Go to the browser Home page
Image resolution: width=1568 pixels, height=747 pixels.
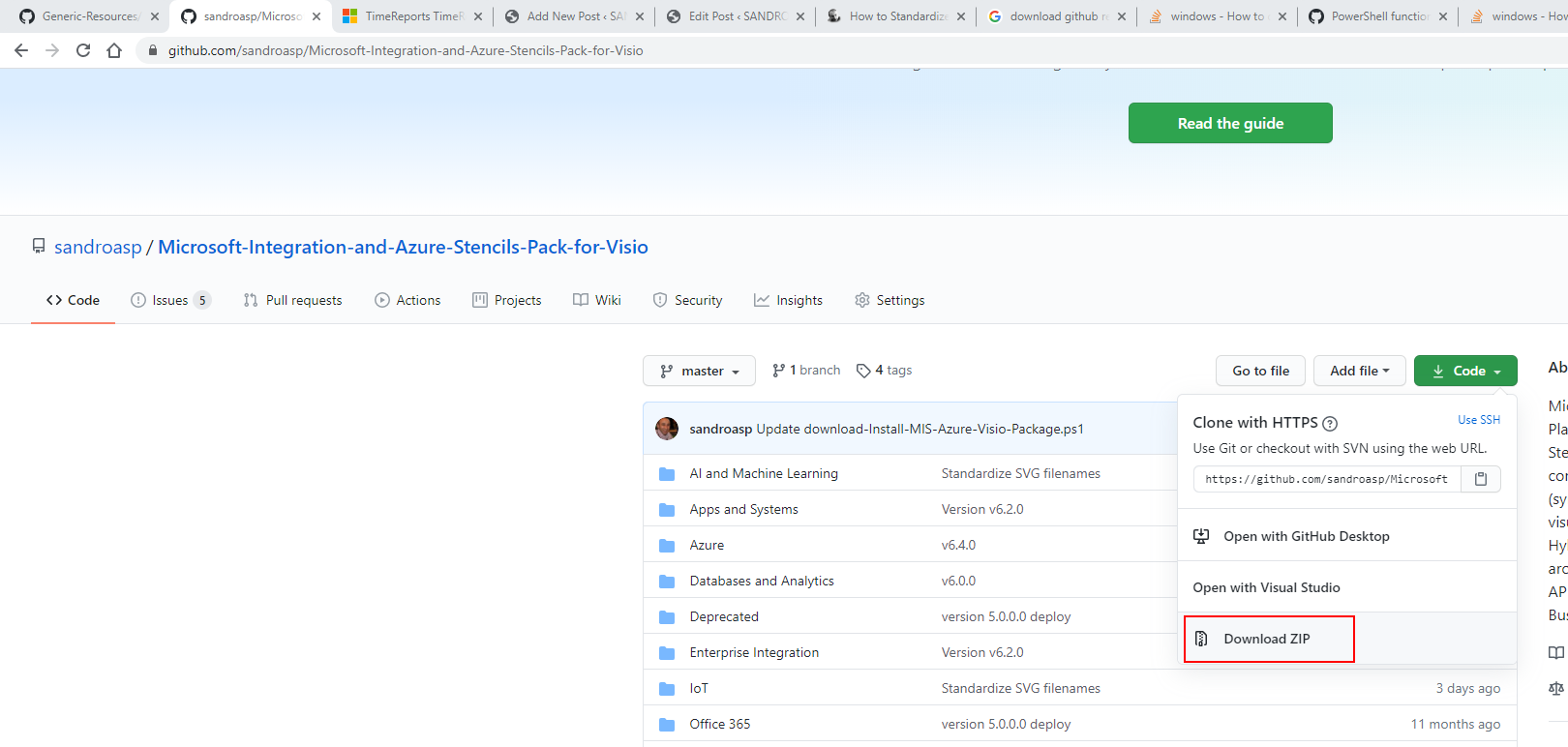coord(114,50)
